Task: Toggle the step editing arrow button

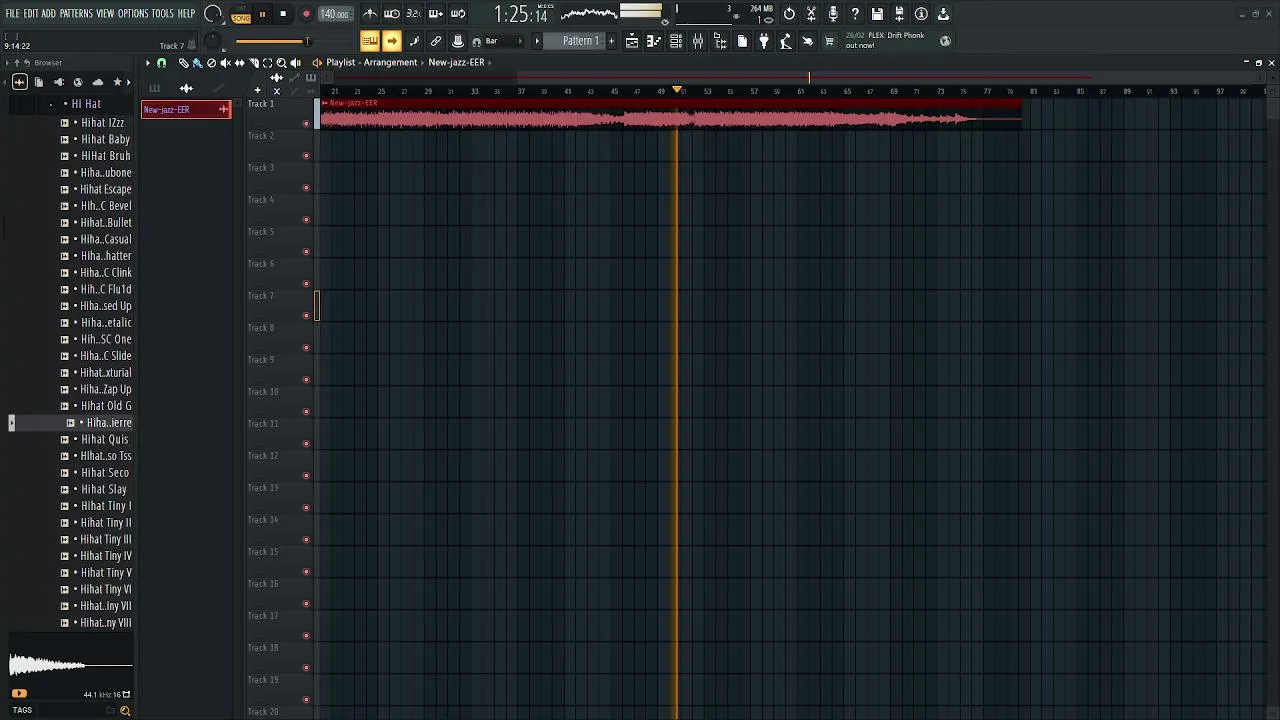Action: click(x=392, y=41)
